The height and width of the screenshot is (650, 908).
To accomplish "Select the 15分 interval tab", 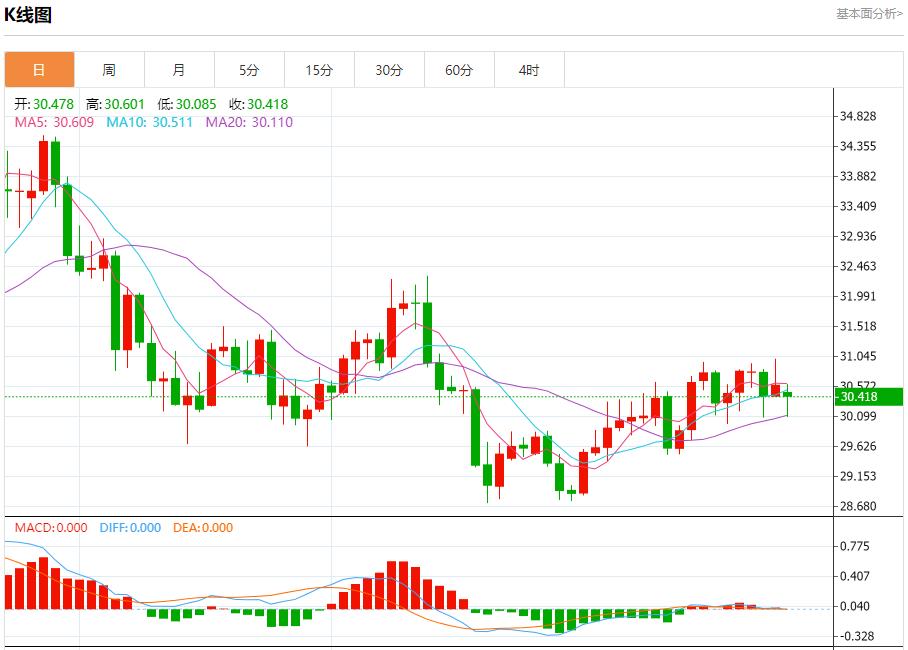I will [x=319, y=70].
